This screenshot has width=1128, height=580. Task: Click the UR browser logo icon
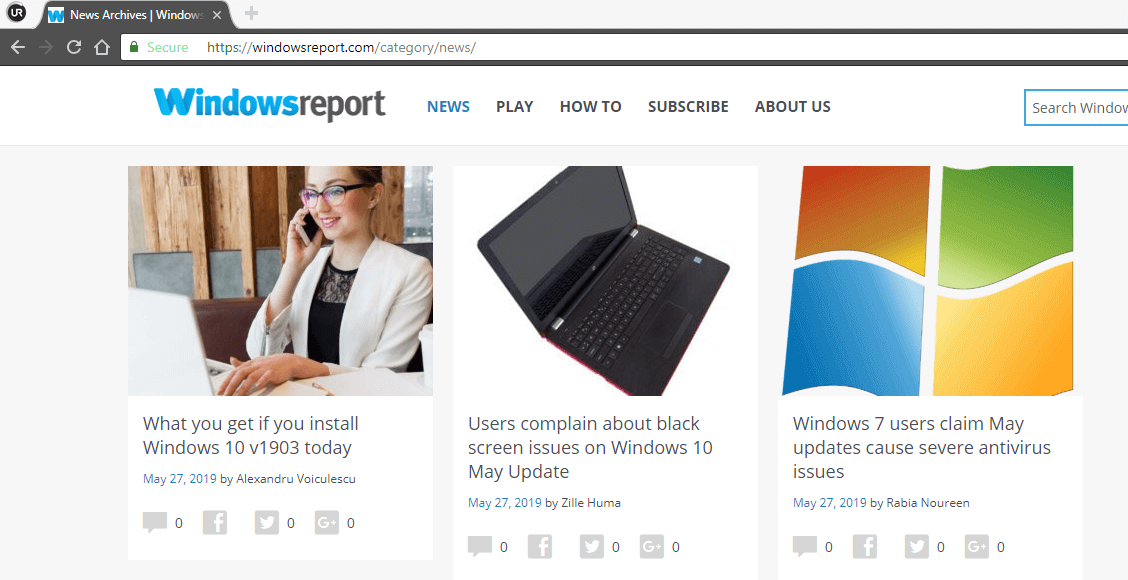tap(17, 12)
